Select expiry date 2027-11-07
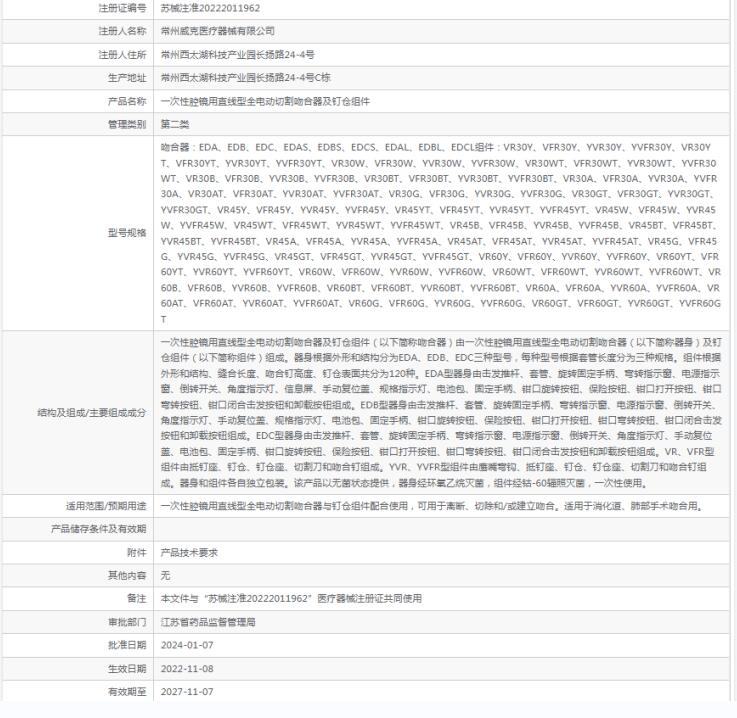This screenshot has width=737, height=718. click(x=187, y=692)
